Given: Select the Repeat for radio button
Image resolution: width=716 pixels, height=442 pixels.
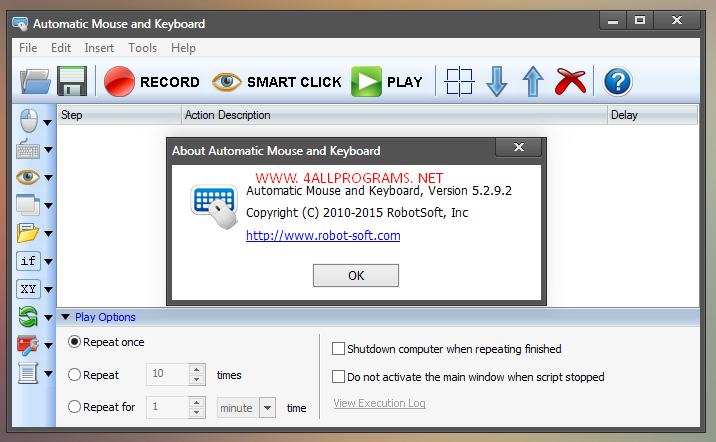Looking at the screenshot, I should click(74, 407).
